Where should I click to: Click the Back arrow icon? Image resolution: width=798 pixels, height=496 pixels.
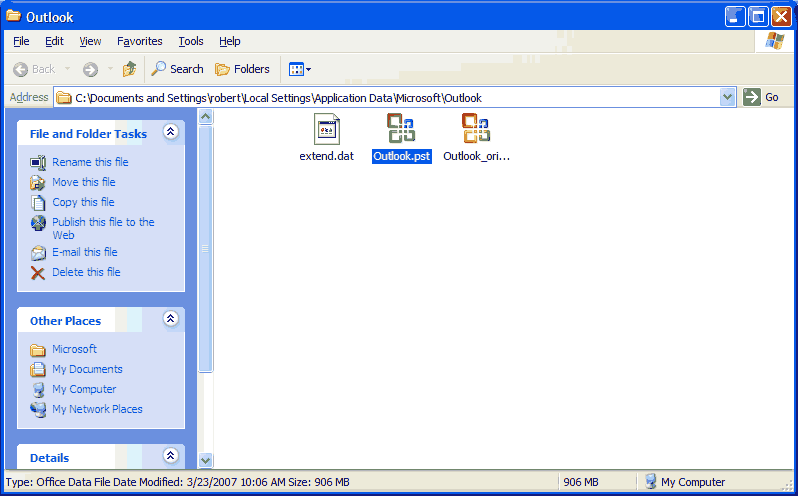click(x=20, y=69)
